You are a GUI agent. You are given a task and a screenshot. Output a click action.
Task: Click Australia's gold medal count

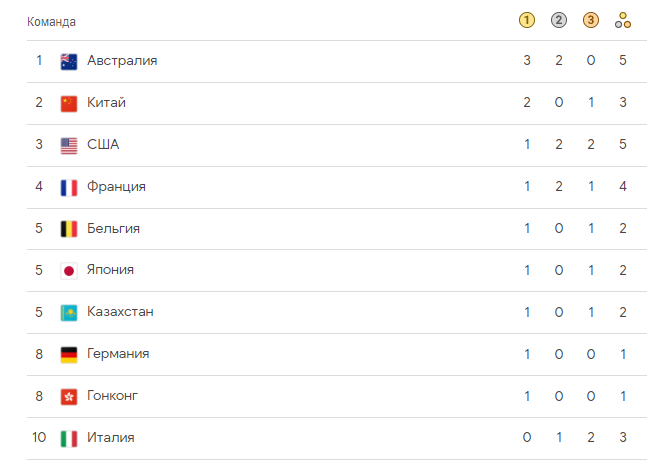point(527,60)
